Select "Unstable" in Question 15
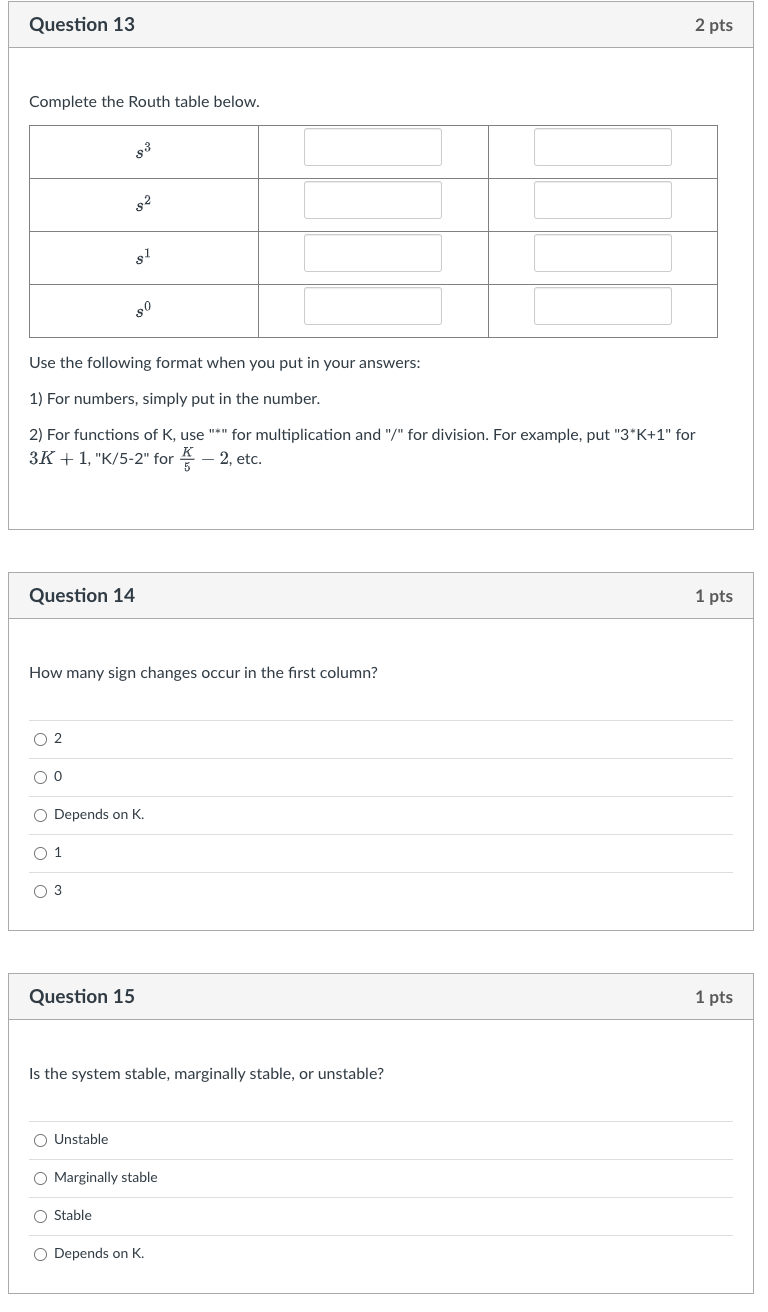Viewport: 768px width, 1312px height. pyautogui.click(x=40, y=1140)
